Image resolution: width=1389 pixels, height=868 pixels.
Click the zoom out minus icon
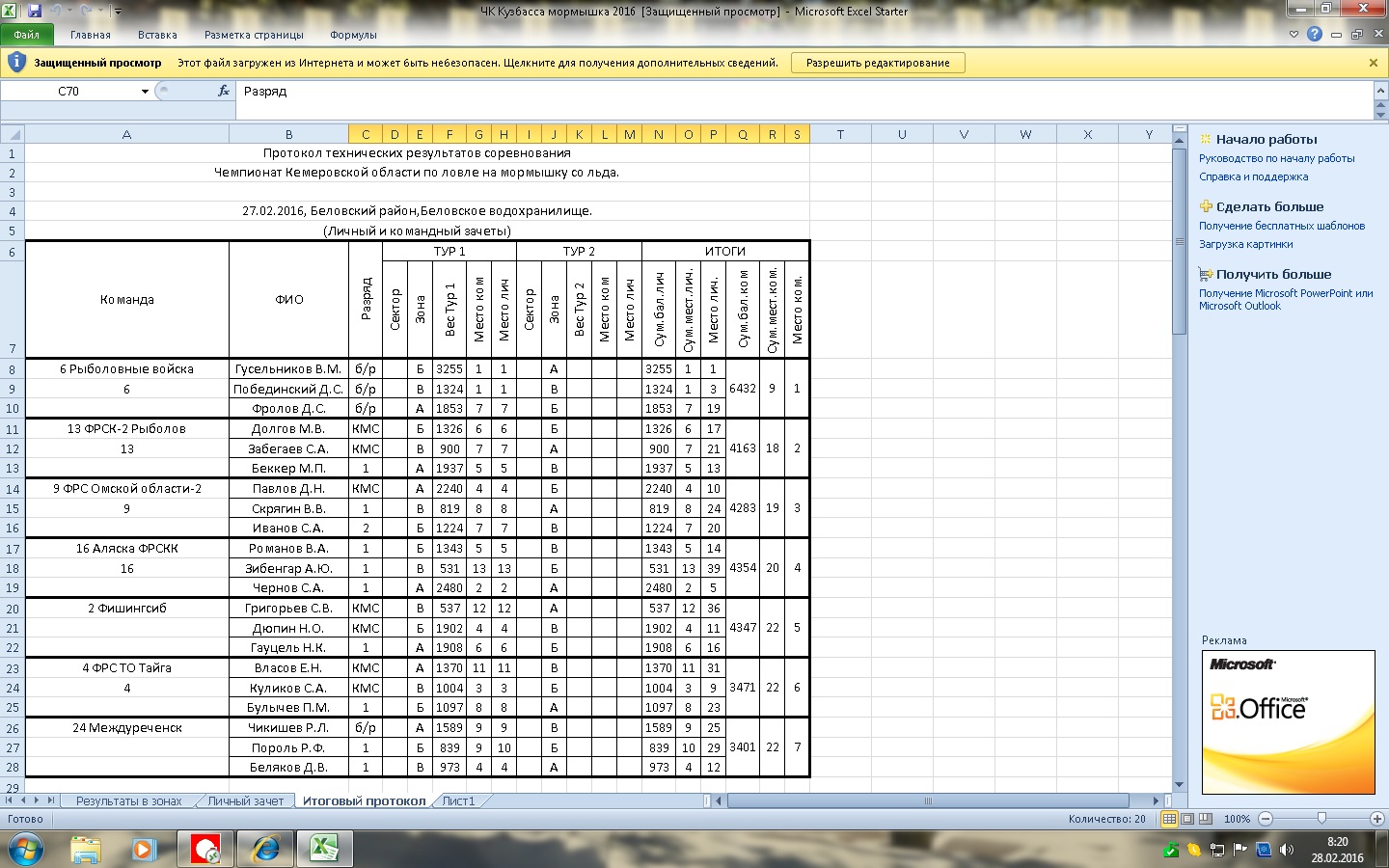1266,819
